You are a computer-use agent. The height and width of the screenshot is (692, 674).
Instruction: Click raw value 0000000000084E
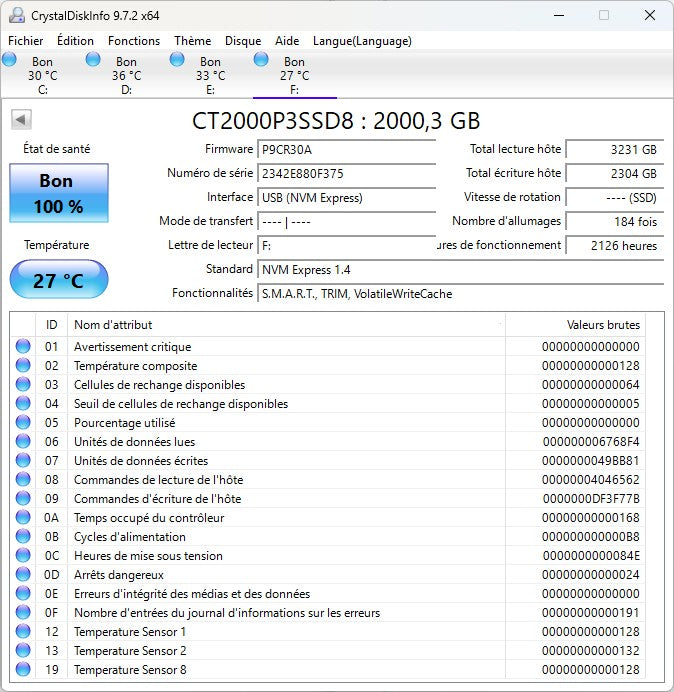point(591,556)
